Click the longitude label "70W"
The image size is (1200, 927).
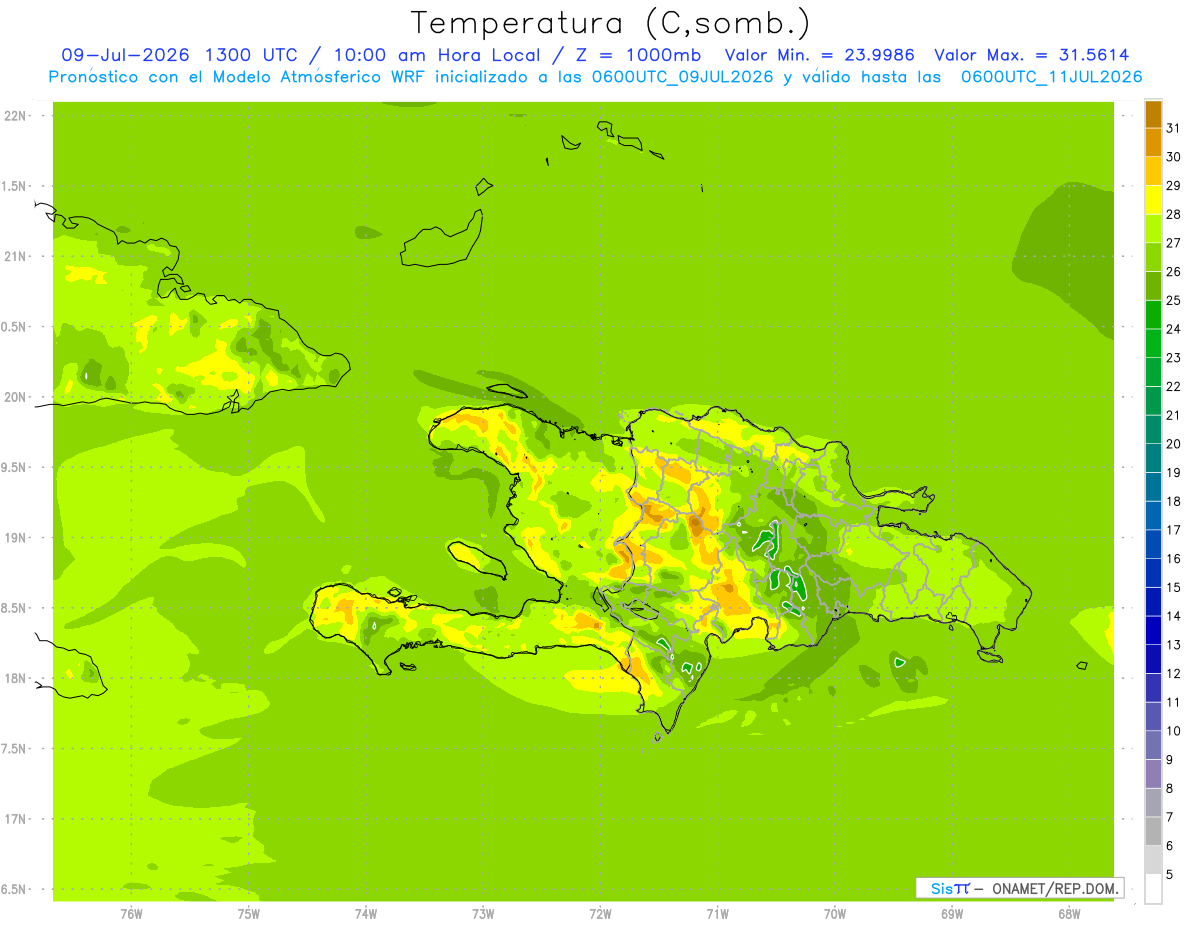834,914
